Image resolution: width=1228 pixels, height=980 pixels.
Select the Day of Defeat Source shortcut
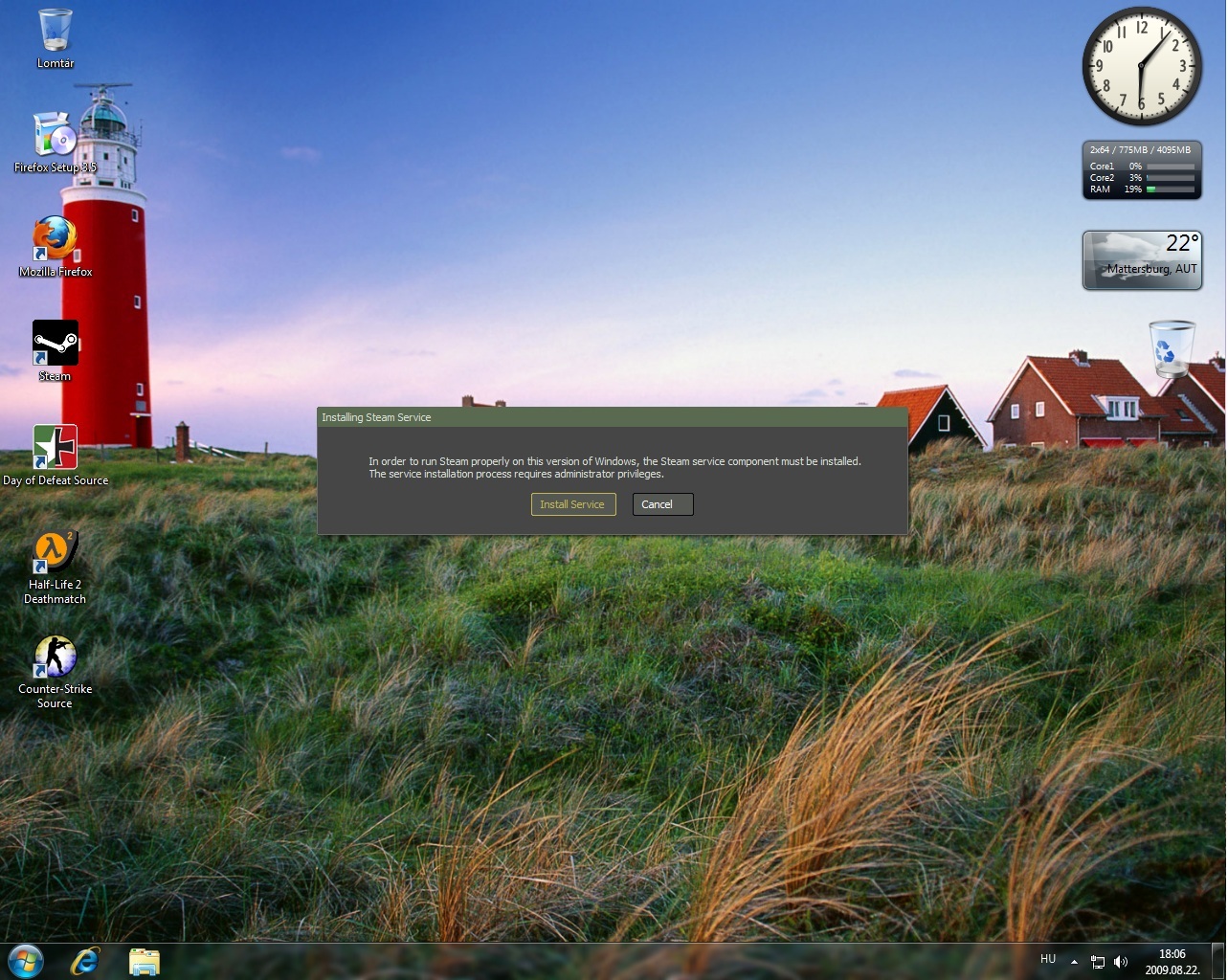(x=56, y=456)
